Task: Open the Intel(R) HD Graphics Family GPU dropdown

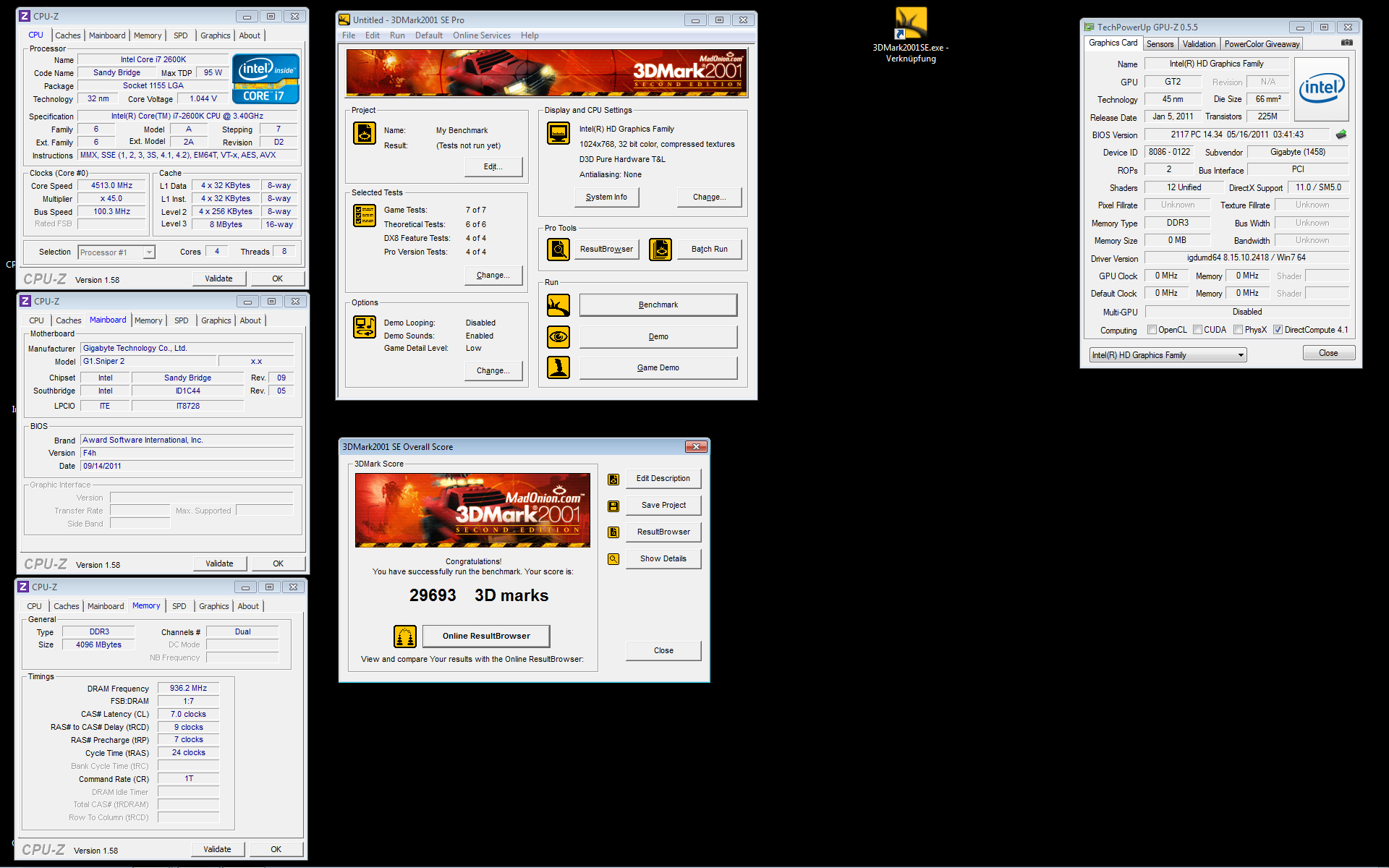Action: 1168,355
